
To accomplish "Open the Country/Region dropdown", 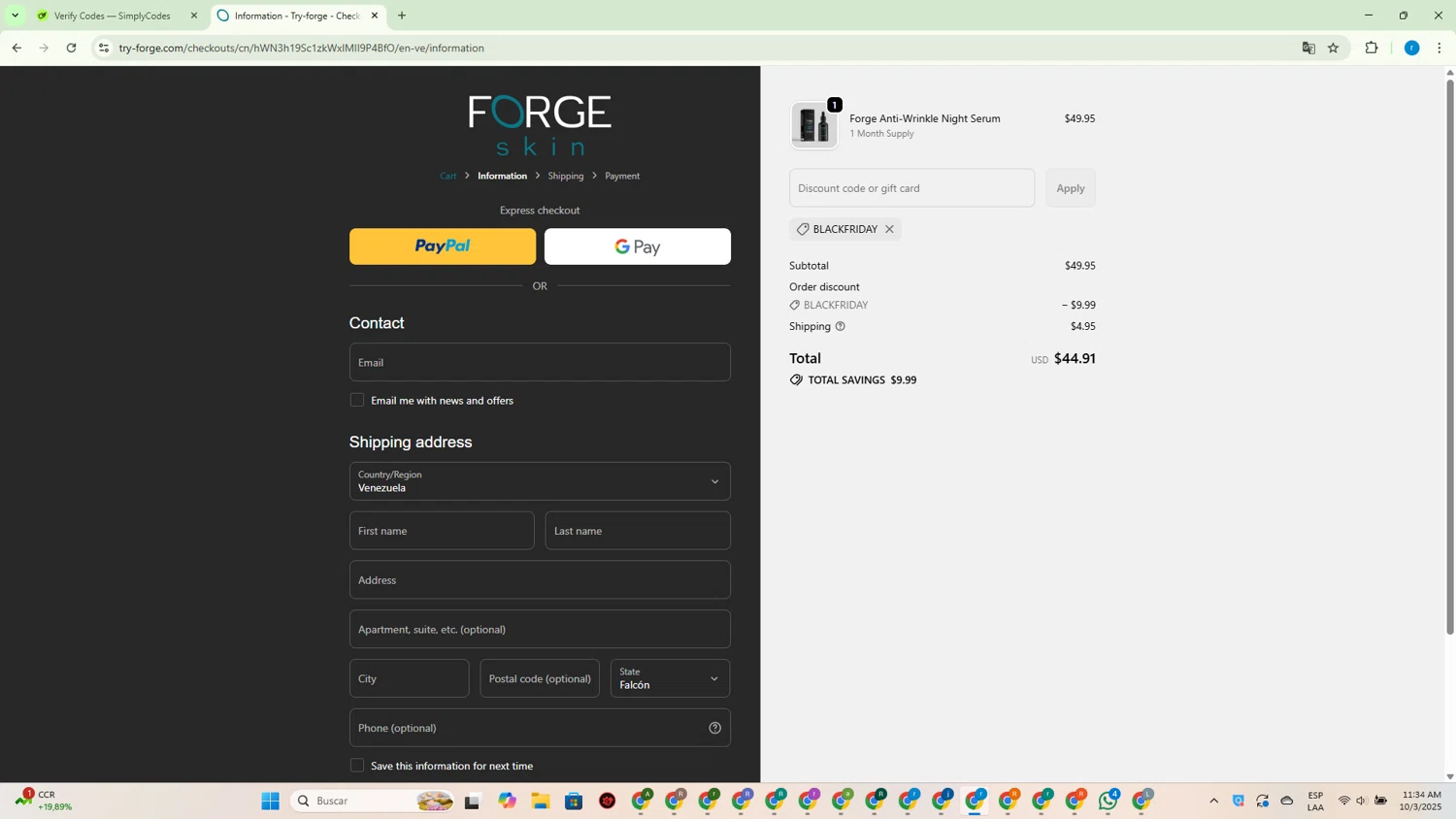I will [x=540, y=481].
